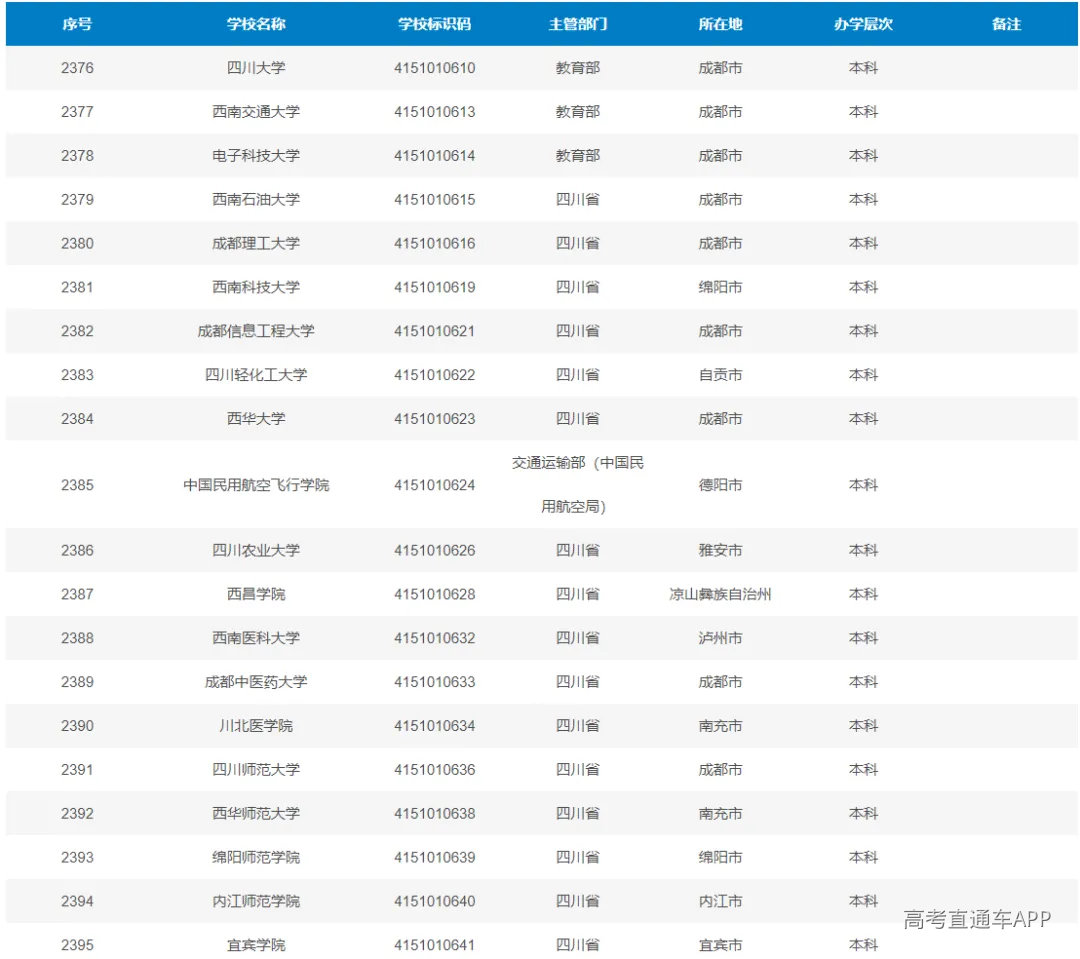Click the 序号 column header
This screenshot has height=959, width=1080.
(77, 24)
